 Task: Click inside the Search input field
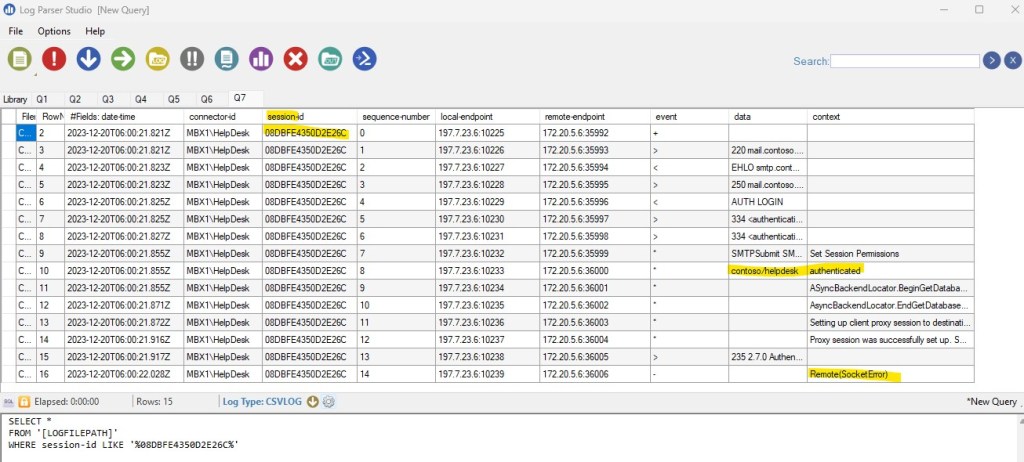click(905, 61)
